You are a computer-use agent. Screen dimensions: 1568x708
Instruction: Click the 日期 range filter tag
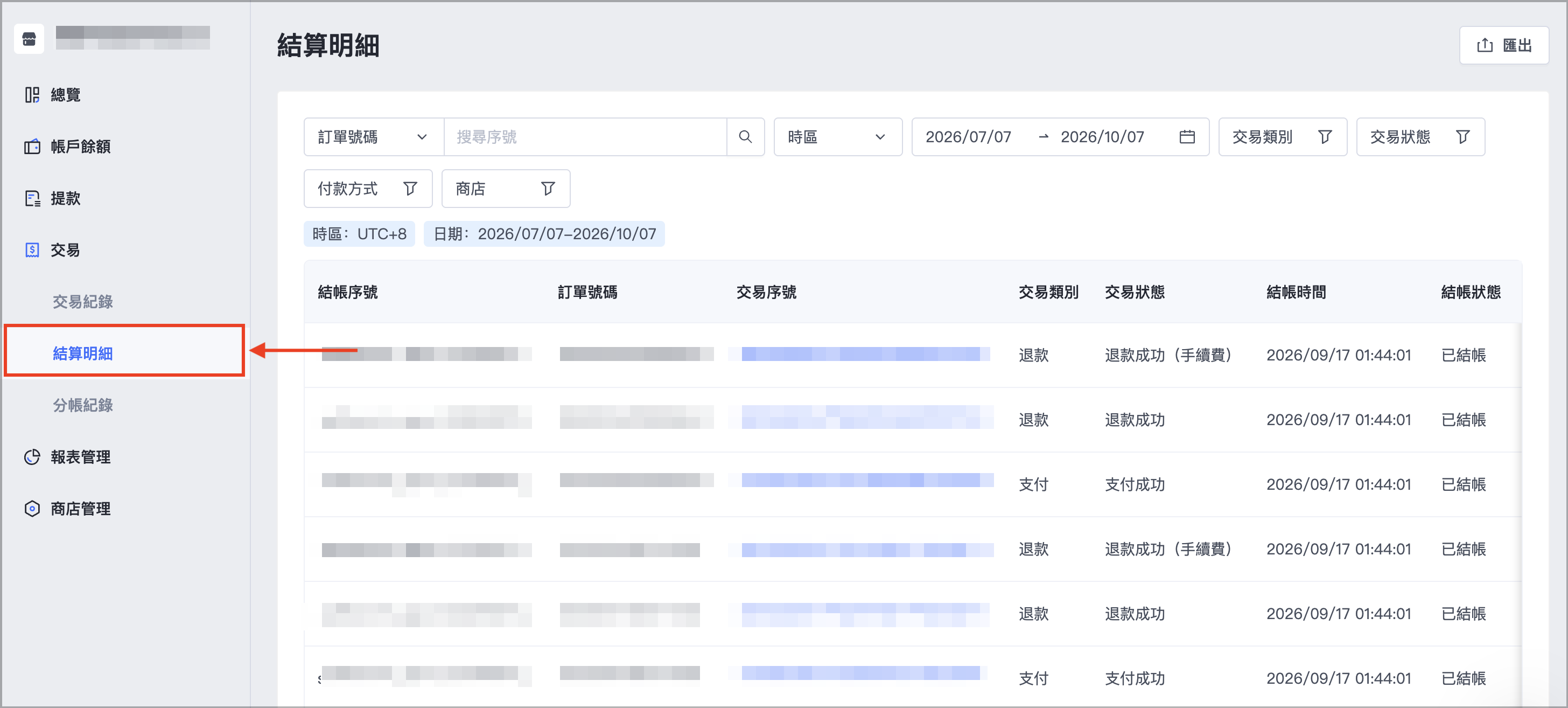pos(544,234)
